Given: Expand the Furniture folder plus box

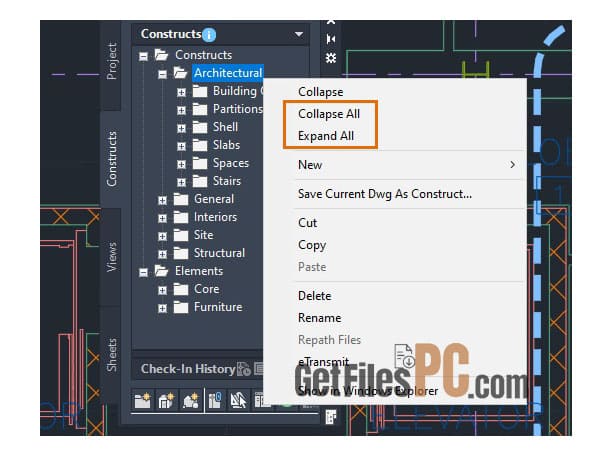Looking at the screenshot, I should tap(162, 309).
